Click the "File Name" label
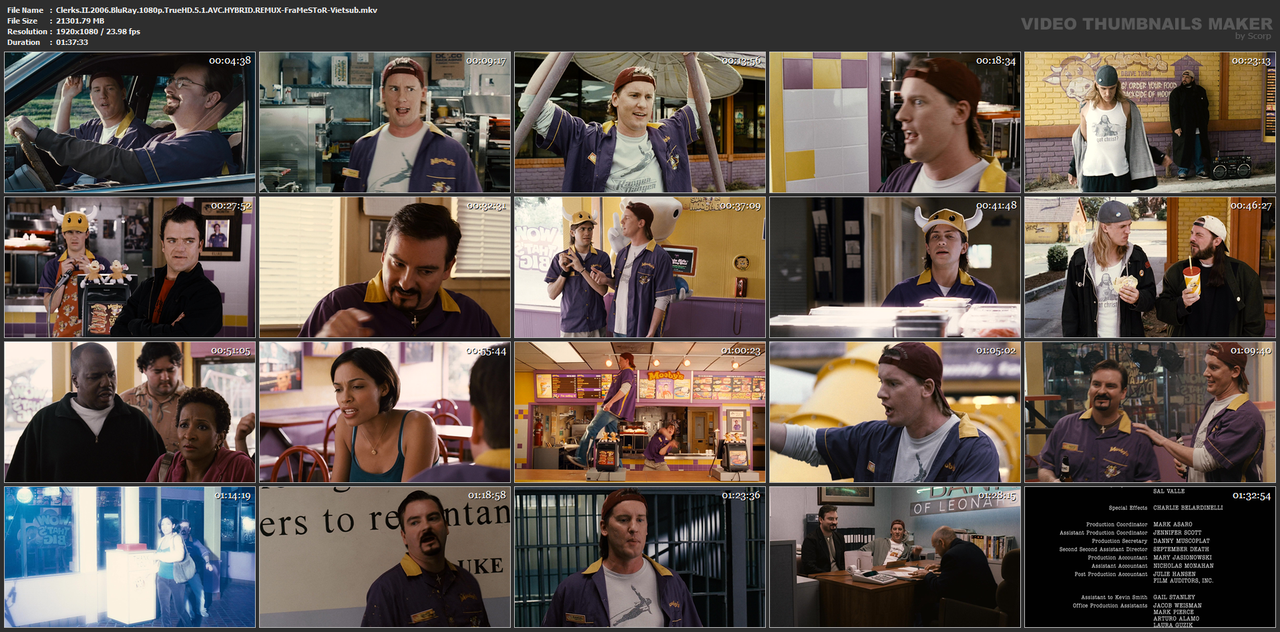This screenshot has width=1280, height=632. coord(24,10)
